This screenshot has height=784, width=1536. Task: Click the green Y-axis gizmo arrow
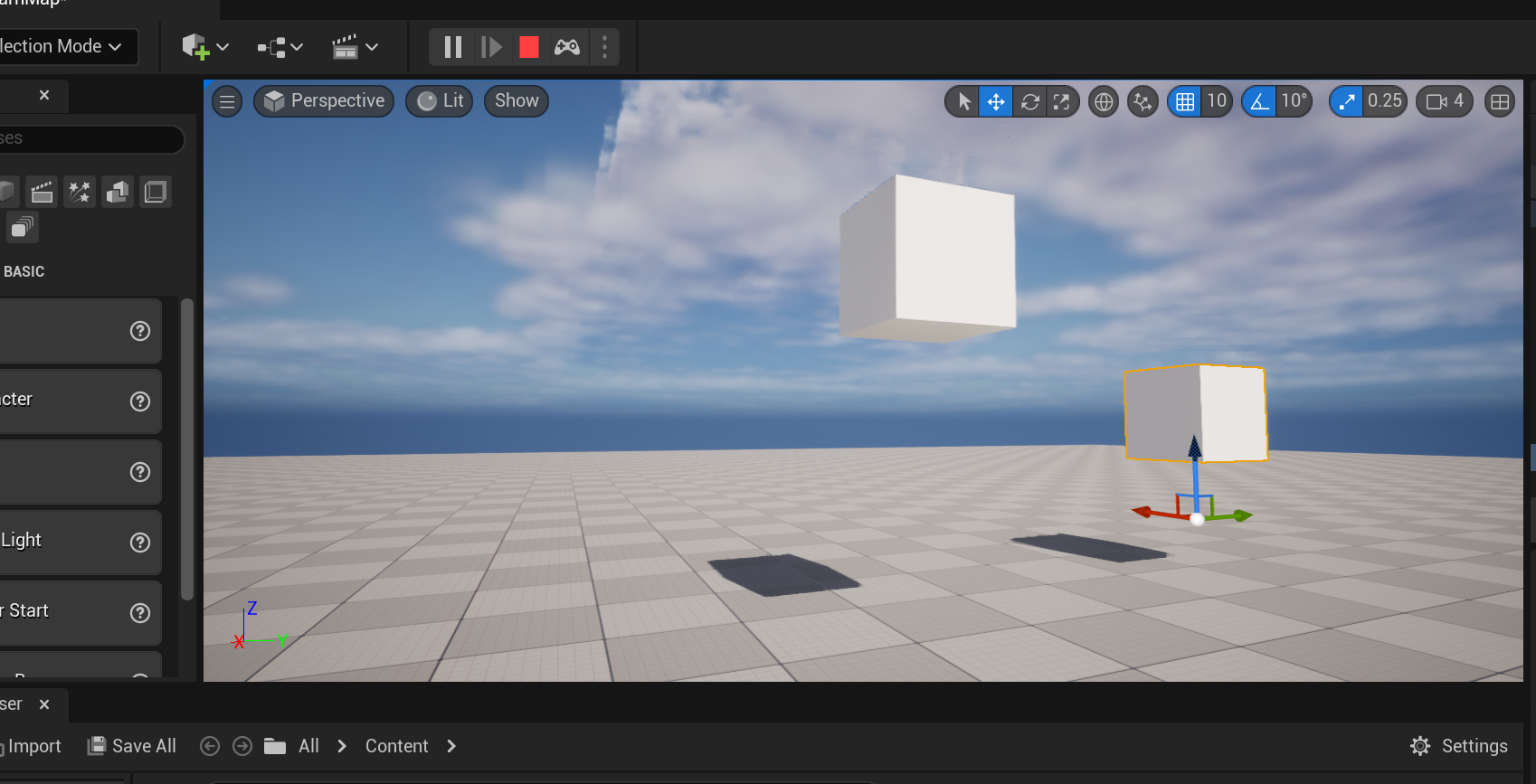coord(1242,515)
